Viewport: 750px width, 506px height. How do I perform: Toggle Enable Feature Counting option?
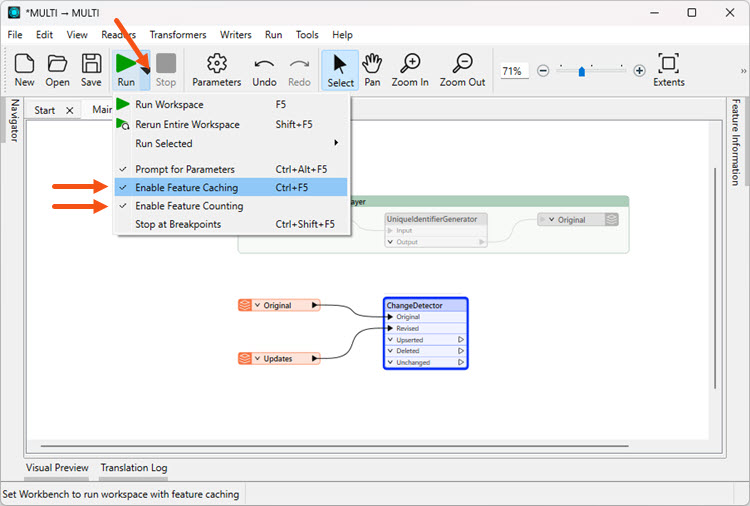tap(231, 206)
